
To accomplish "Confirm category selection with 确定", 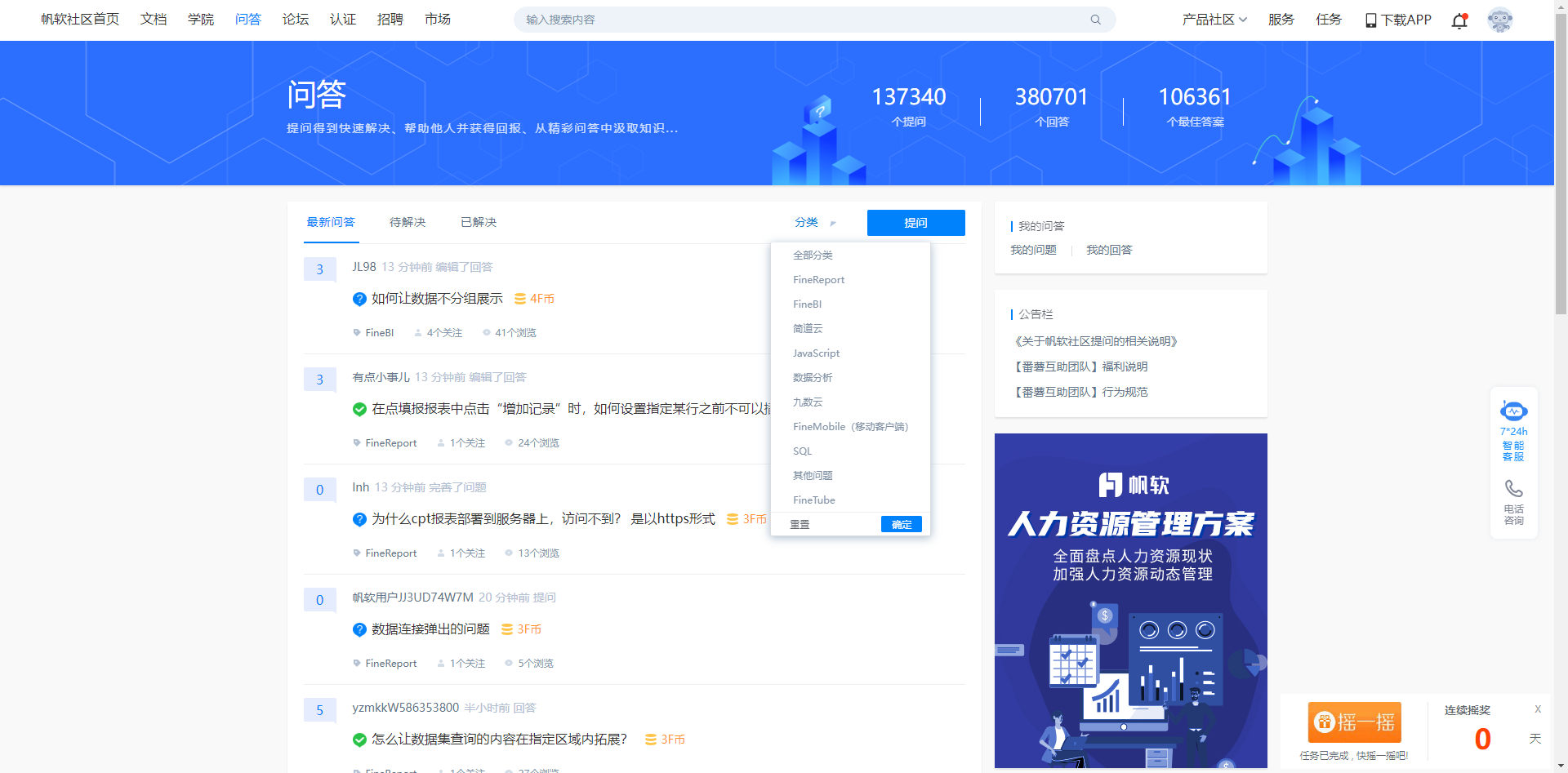I will [x=902, y=524].
